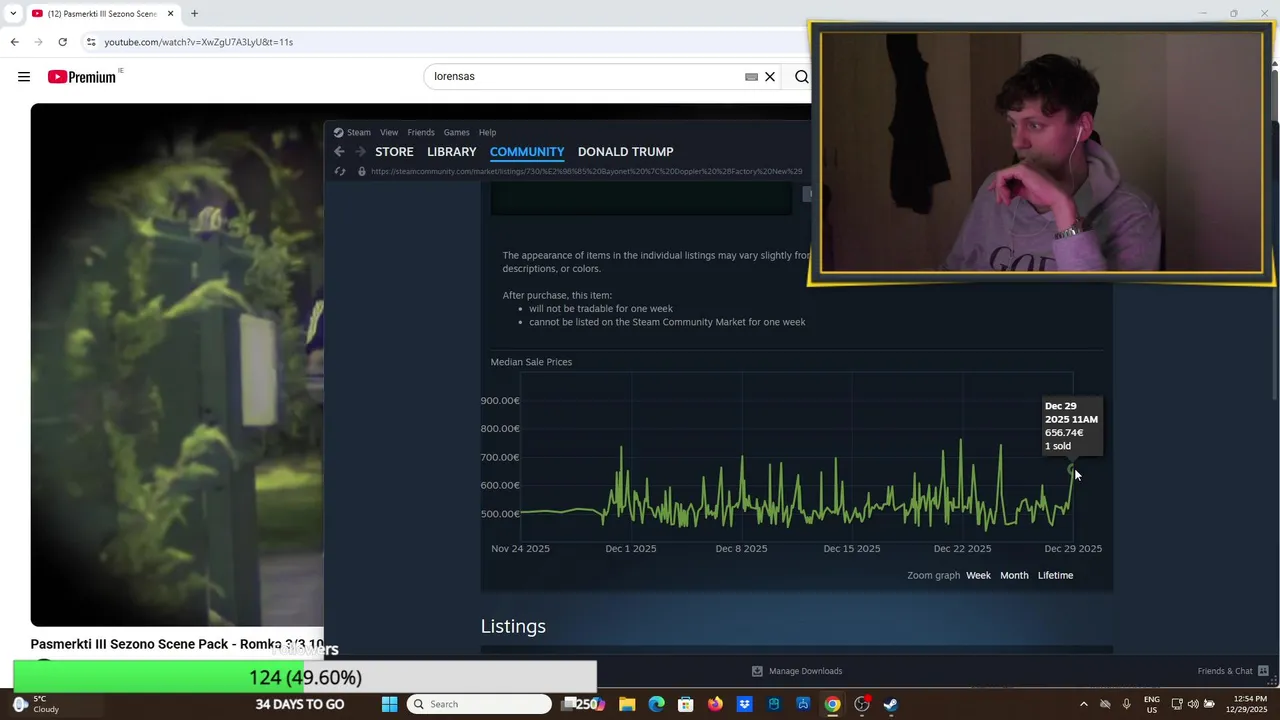The image size is (1280, 720).
Task: Select the COMMUNITY tab in Steam
Action: point(527,152)
